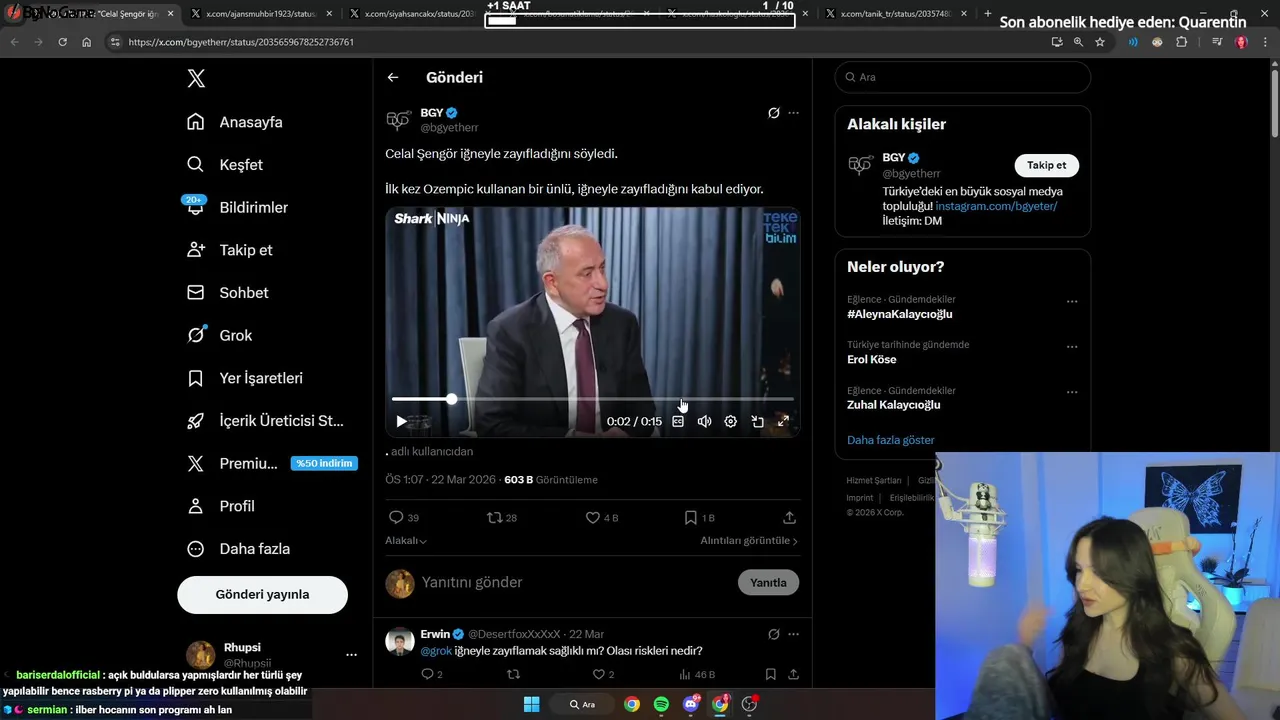Open more options for Zuhal Kalaycıoğlu trend
1280x720 pixels.
[1072, 392]
